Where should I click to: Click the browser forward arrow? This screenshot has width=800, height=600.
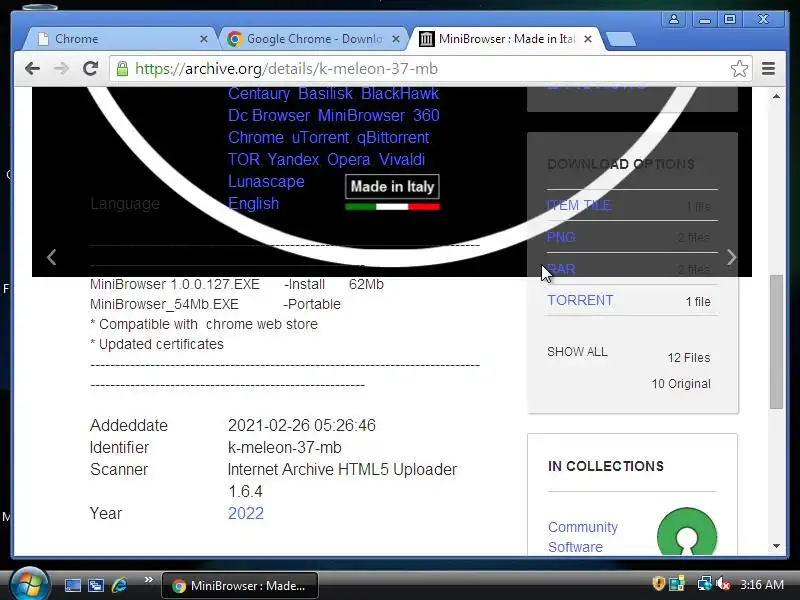[x=61, y=68]
